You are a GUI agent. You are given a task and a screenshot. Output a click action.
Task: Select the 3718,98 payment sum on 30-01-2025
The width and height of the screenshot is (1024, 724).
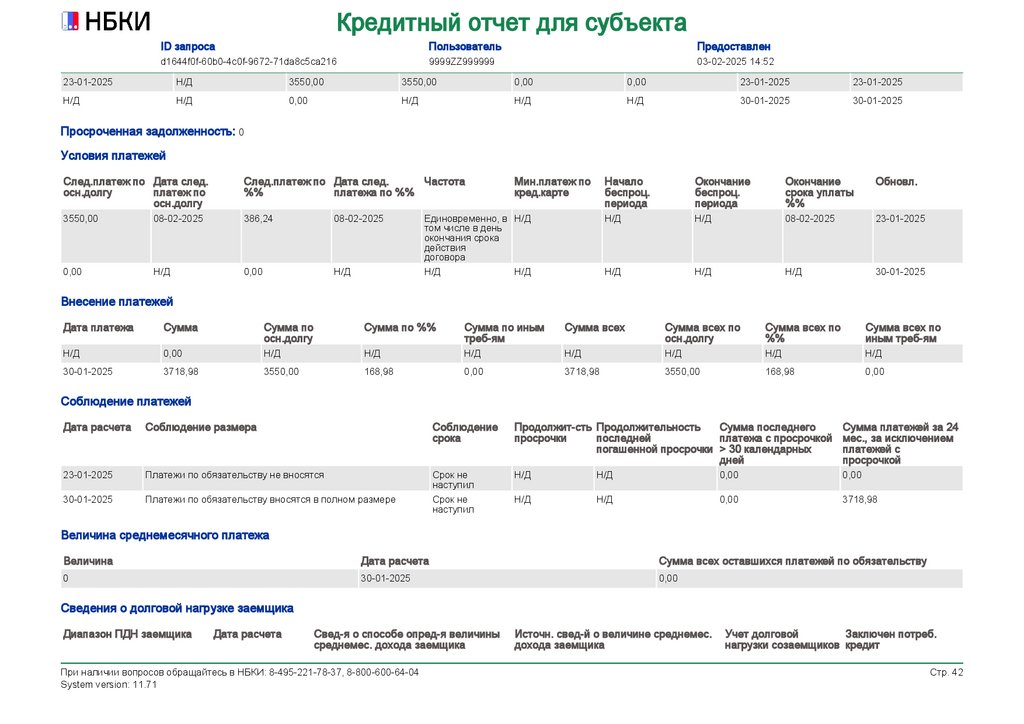[x=181, y=371]
